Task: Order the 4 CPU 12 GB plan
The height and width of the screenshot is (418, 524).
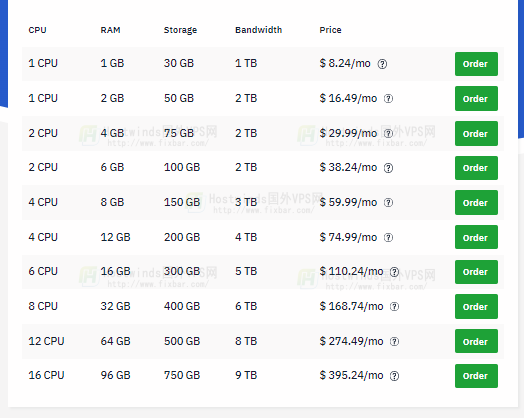Action: 476,237
